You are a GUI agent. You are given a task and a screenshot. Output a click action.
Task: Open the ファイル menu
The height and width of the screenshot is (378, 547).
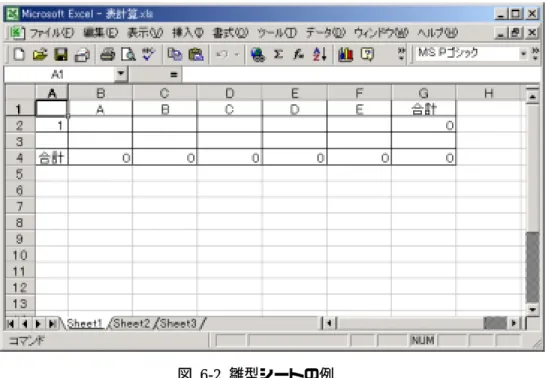[x=52, y=33]
